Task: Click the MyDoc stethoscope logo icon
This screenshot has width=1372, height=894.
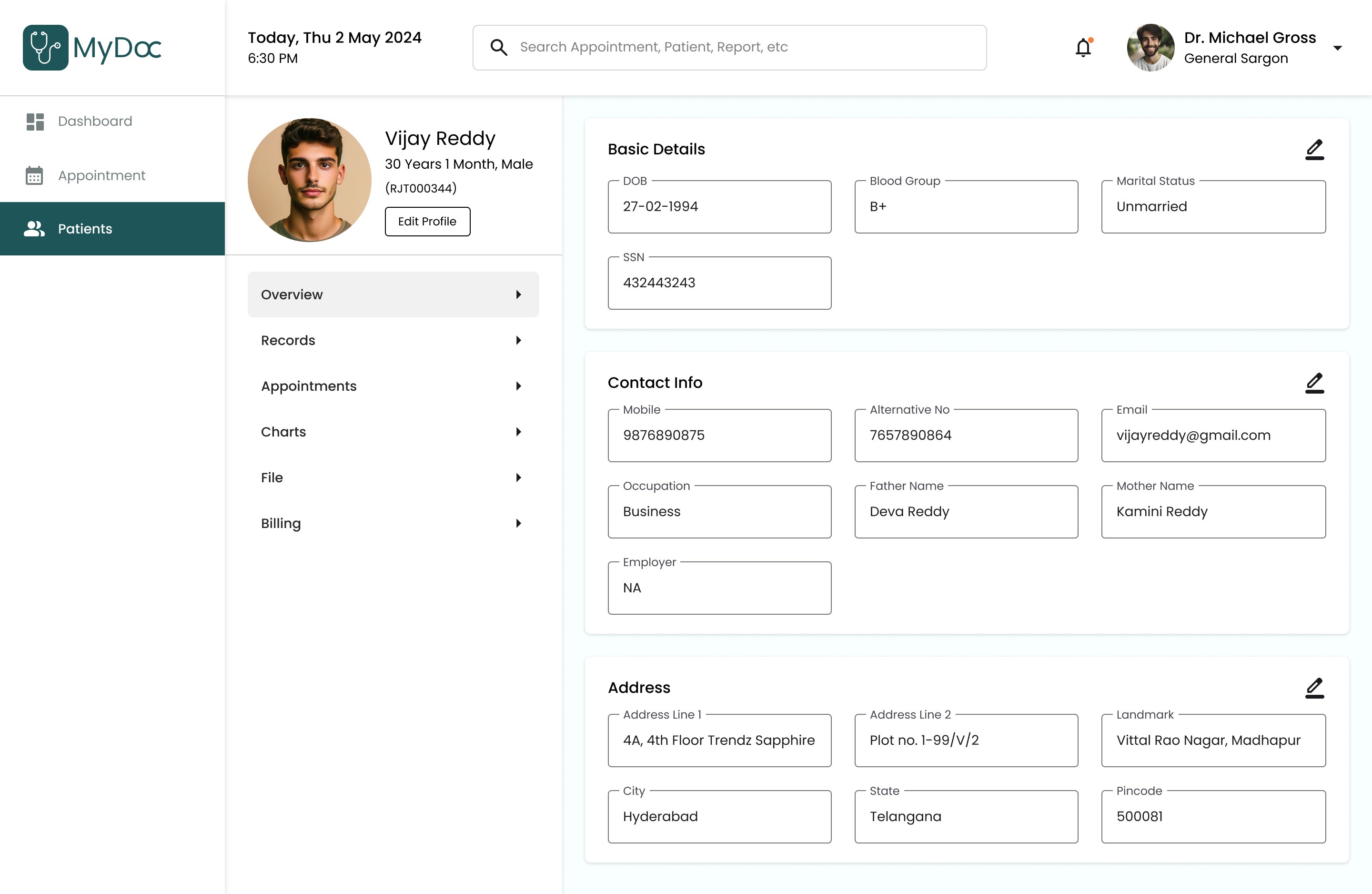Action: pos(46,48)
